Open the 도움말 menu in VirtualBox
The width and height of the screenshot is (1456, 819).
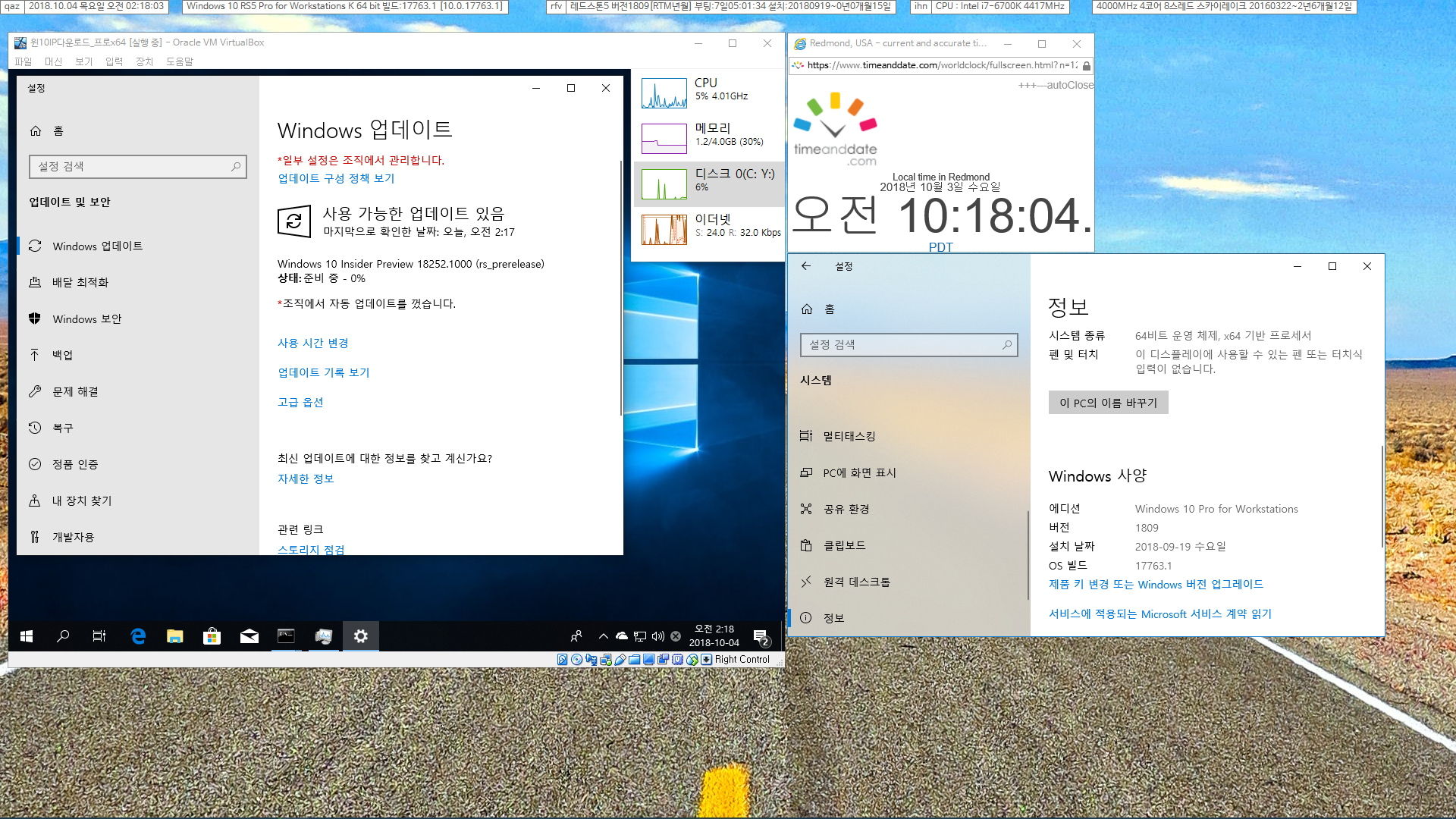coord(180,61)
